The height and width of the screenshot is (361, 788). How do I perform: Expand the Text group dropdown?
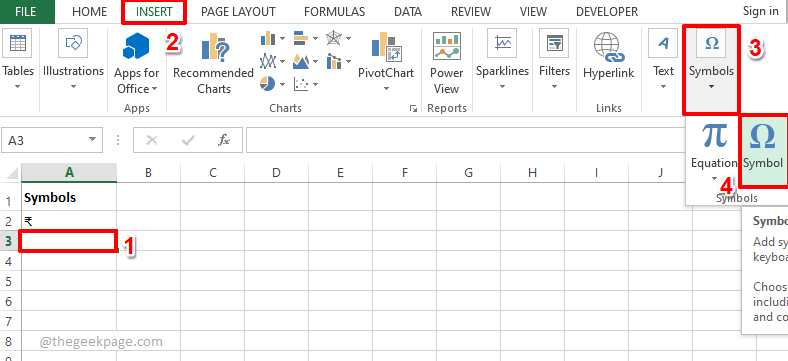[x=663, y=60]
